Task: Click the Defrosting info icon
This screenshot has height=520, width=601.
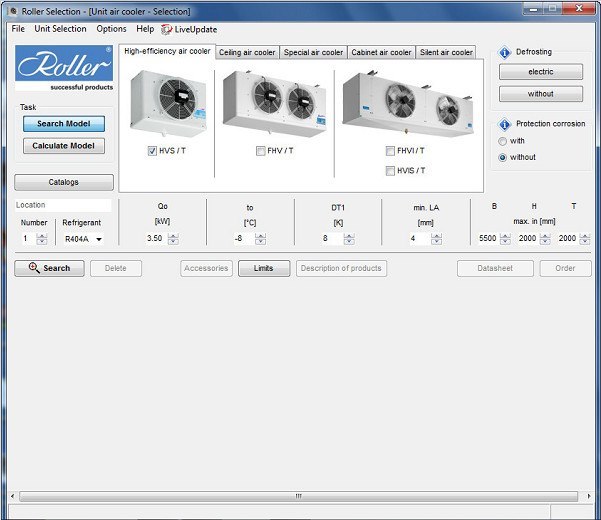Action: [x=504, y=52]
